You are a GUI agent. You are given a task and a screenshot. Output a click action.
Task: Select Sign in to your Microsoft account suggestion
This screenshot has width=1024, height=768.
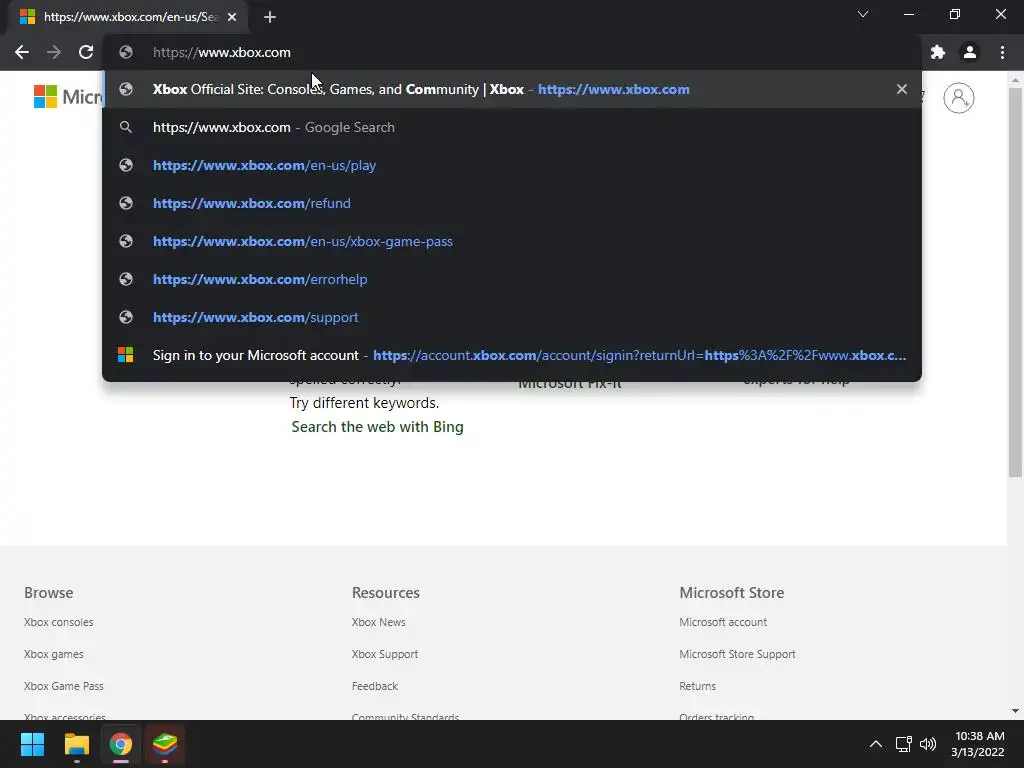(512, 355)
